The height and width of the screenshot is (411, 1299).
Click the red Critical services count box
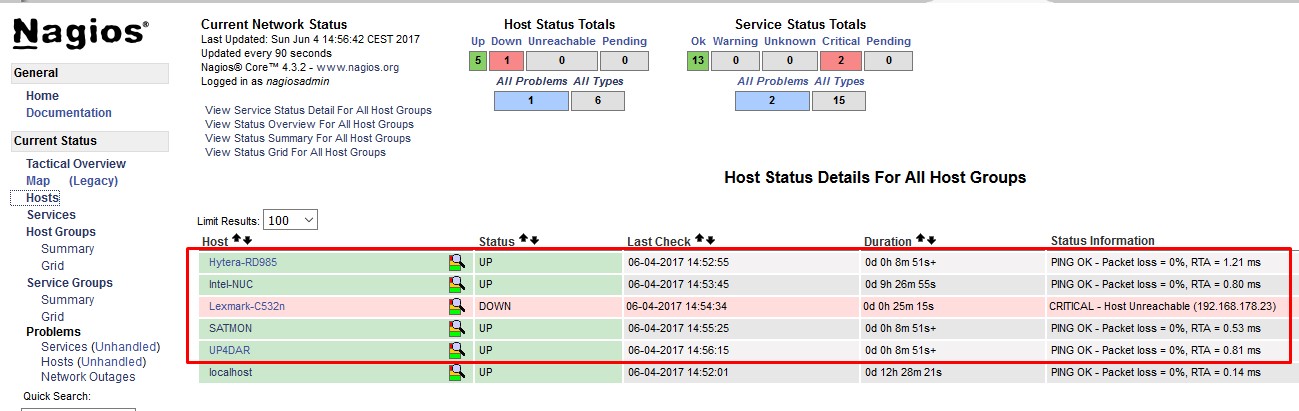pos(839,61)
